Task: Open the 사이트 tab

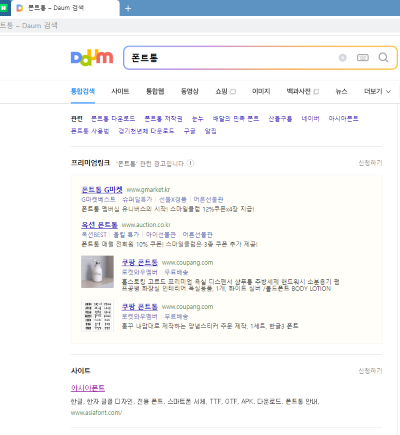Action: (x=120, y=91)
